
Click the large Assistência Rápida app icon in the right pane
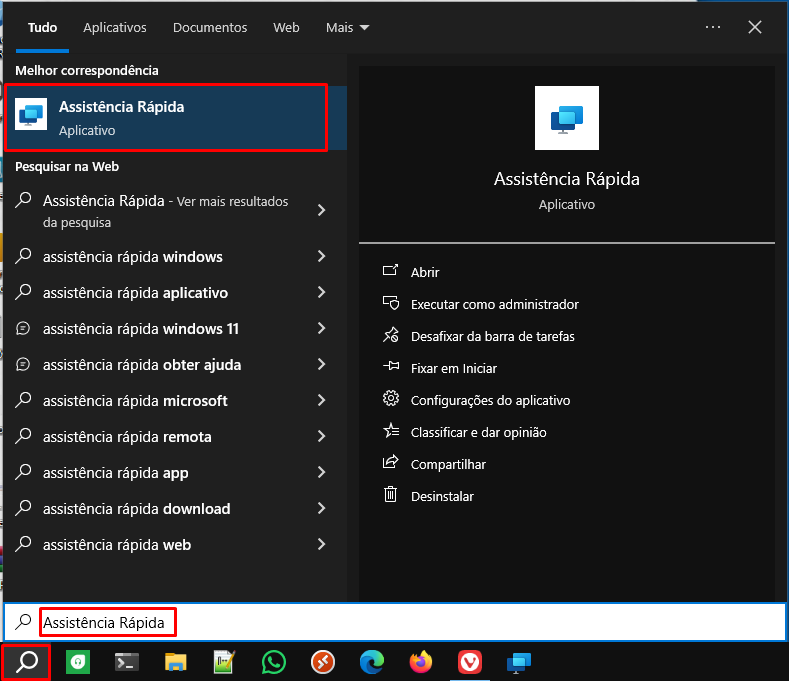(x=567, y=118)
